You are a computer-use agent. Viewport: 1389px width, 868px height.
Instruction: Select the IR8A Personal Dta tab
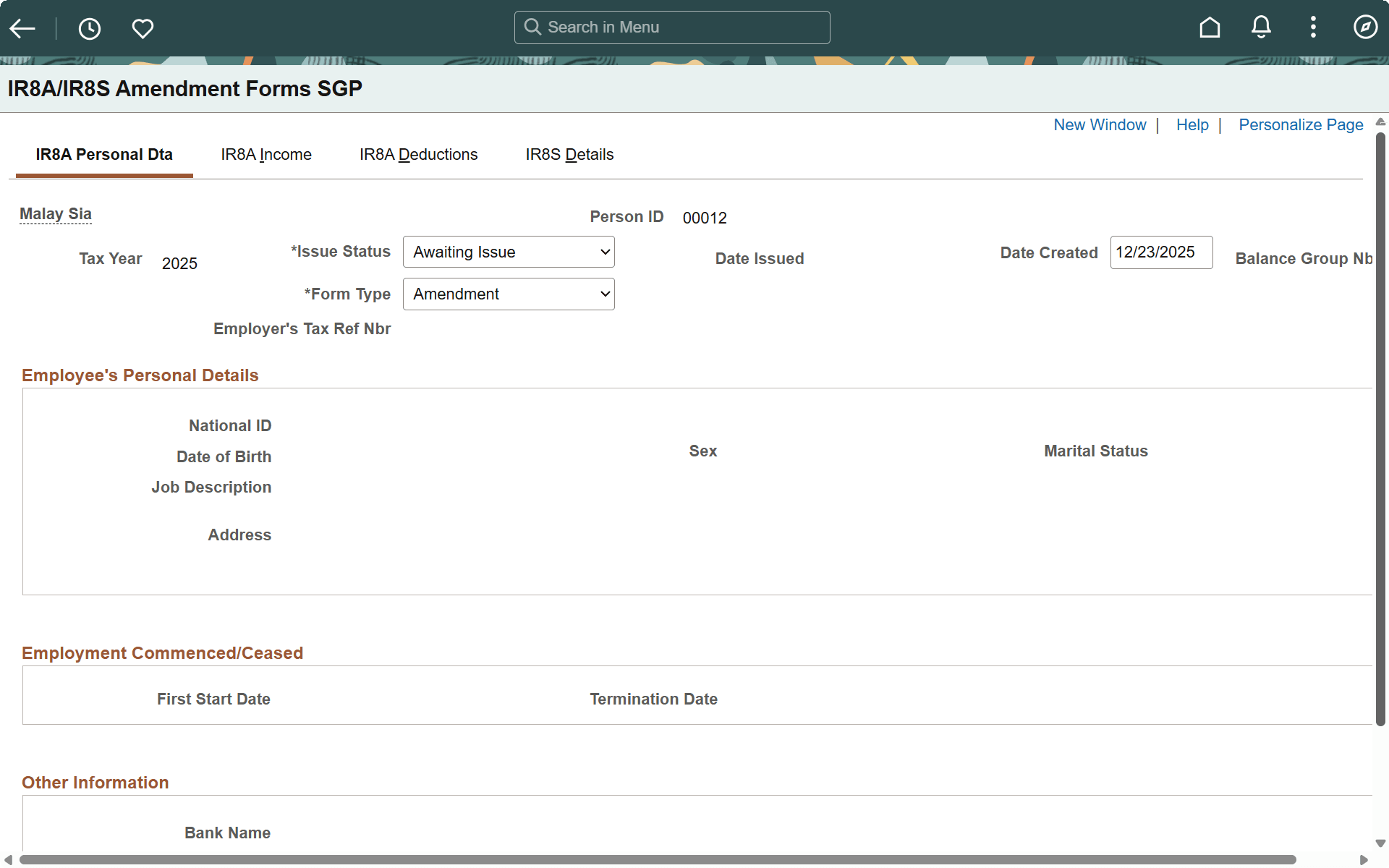pyautogui.click(x=104, y=155)
